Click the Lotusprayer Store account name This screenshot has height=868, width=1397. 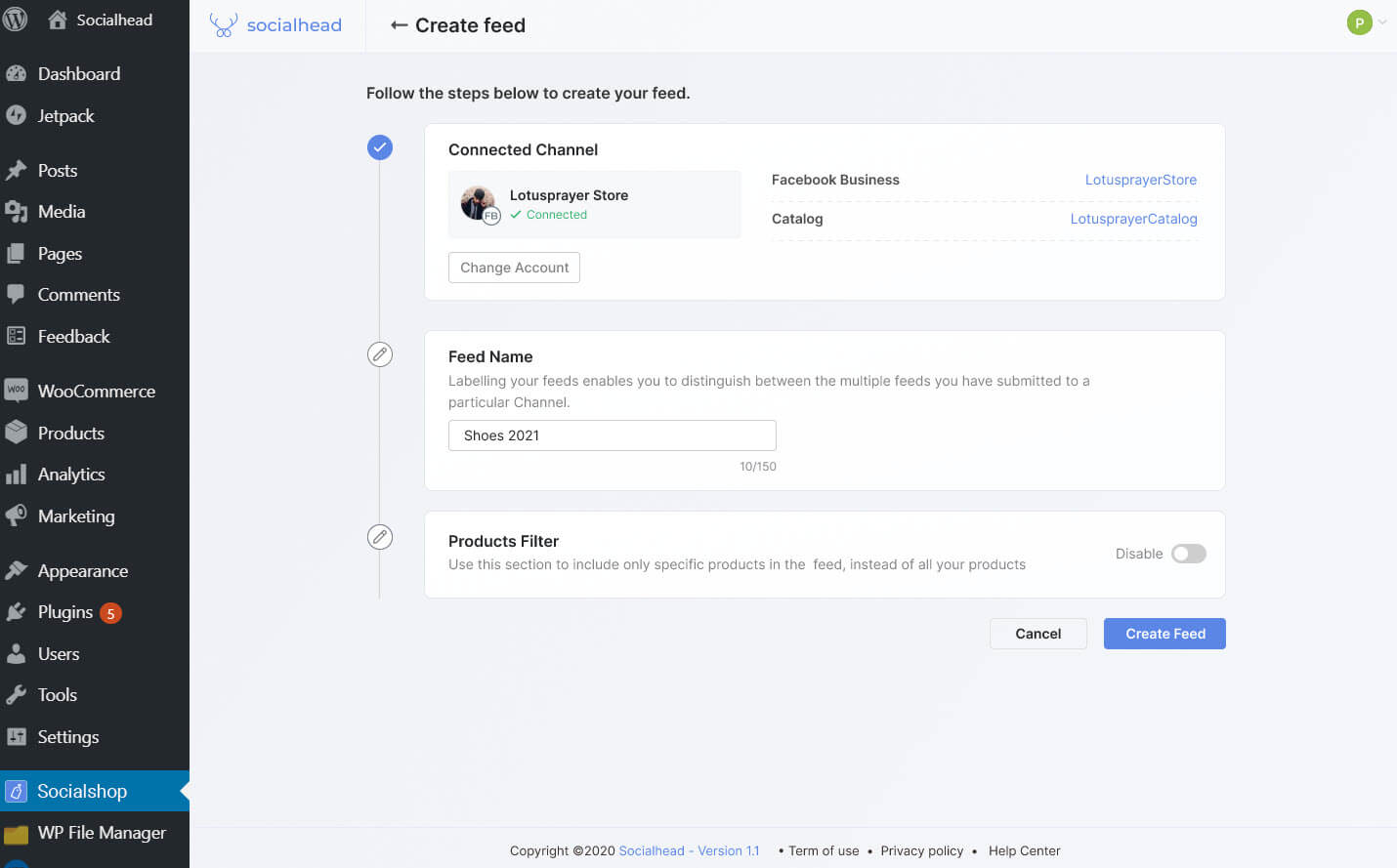click(x=569, y=195)
